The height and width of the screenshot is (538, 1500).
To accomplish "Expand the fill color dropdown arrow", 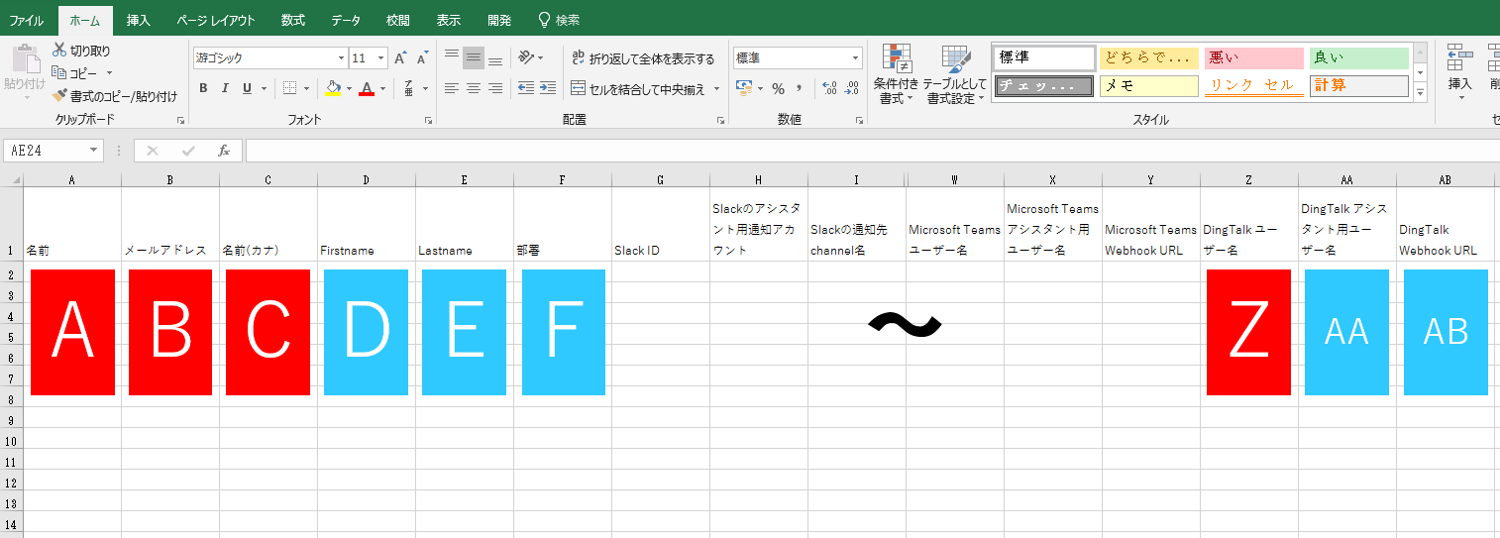I will click(348, 88).
